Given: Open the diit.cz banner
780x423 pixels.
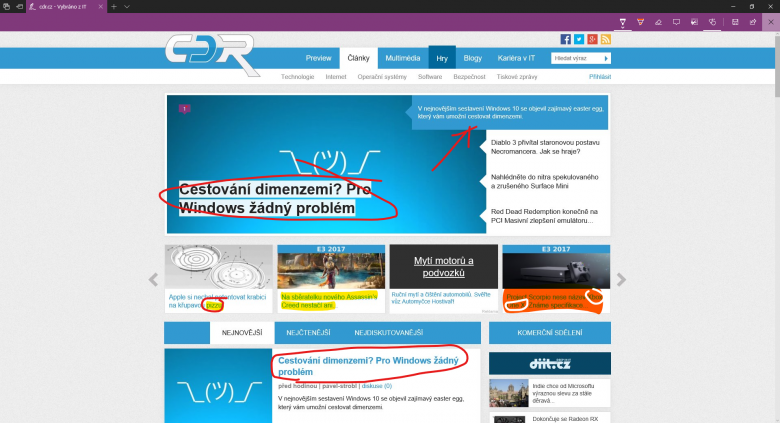Looking at the screenshot, I should coord(550,363).
